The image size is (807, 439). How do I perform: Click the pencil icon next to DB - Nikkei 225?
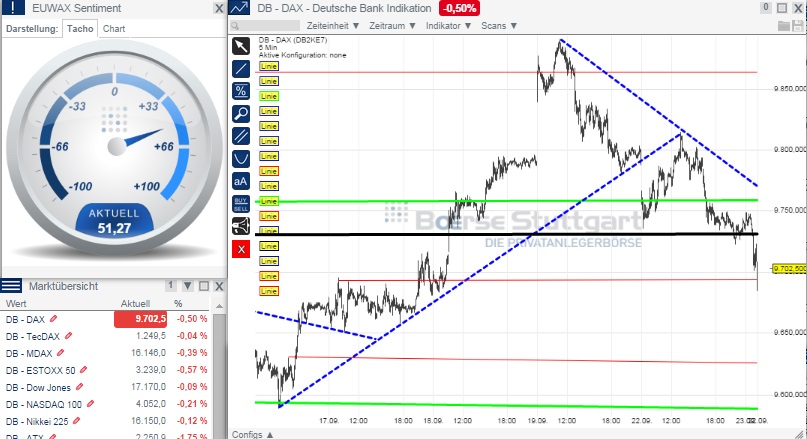77,421
